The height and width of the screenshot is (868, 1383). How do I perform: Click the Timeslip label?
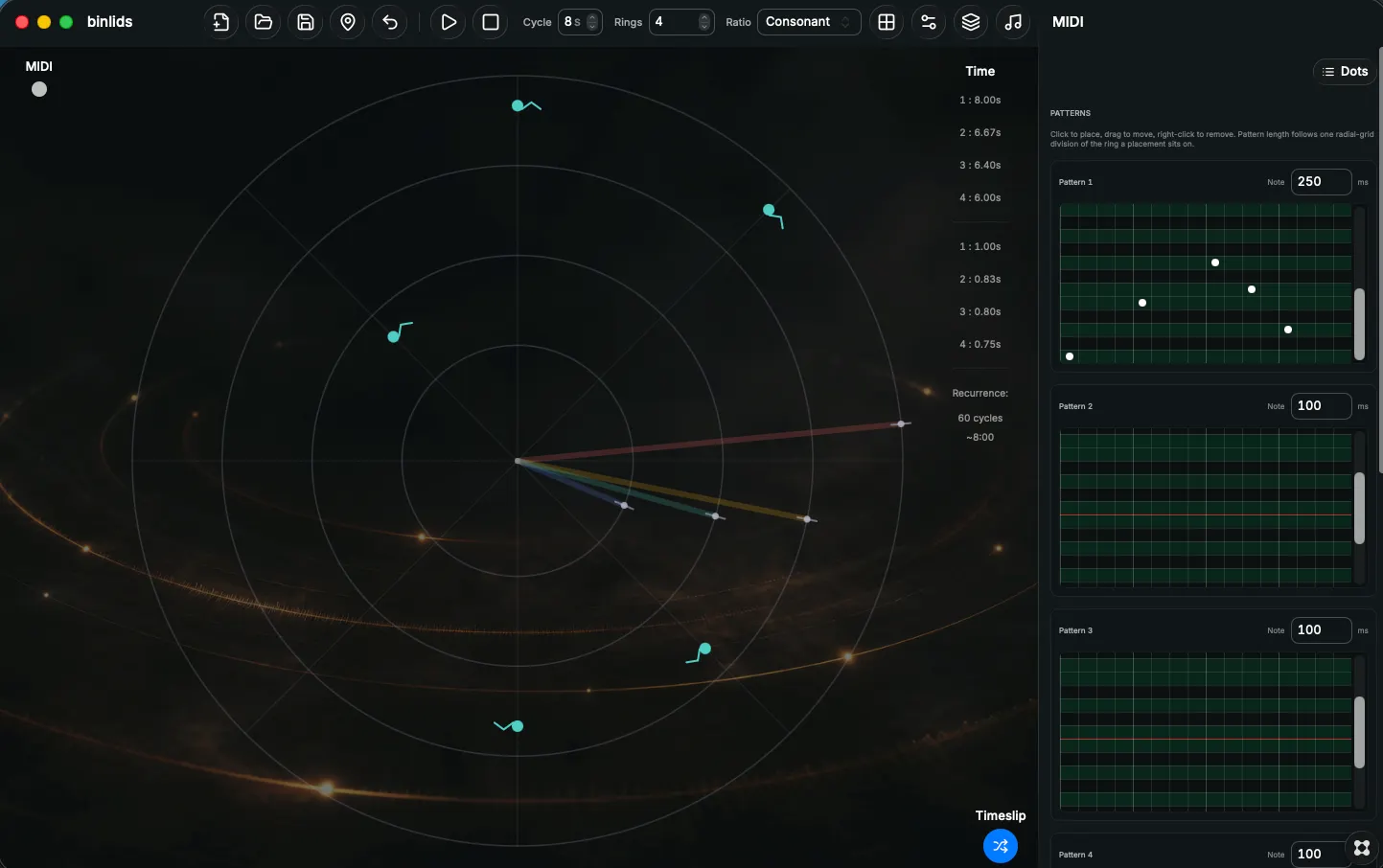tap(1001, 816)
